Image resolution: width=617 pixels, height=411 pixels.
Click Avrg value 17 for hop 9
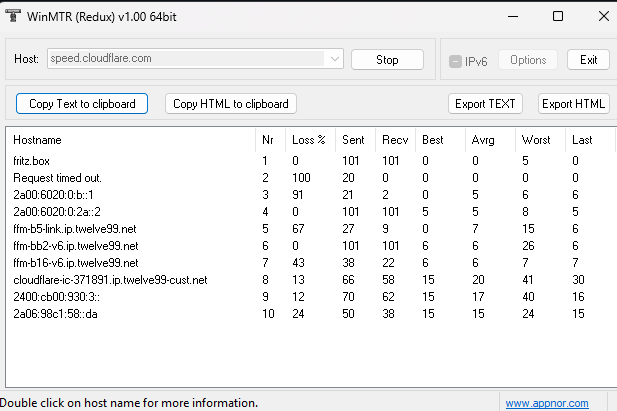[478, 296]
